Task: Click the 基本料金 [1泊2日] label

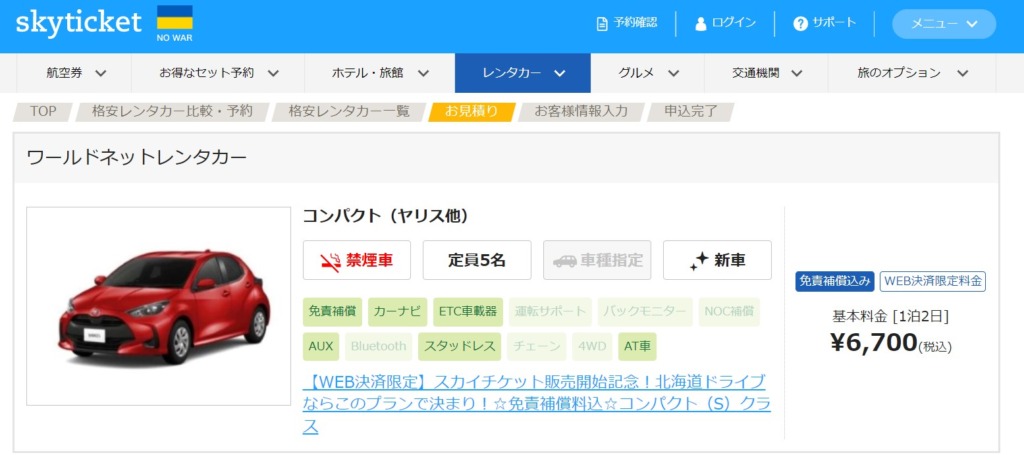Action: pyautogui.click(x=890, y=316)
